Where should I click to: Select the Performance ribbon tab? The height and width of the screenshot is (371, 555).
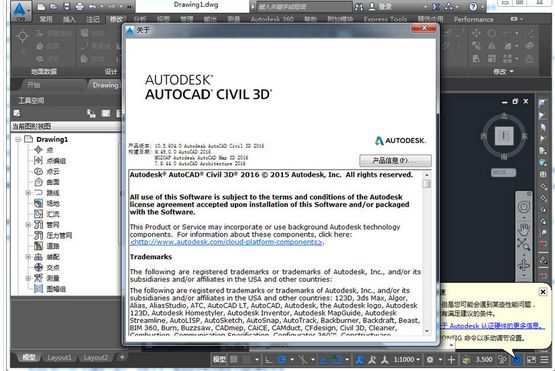coord(474,19)
